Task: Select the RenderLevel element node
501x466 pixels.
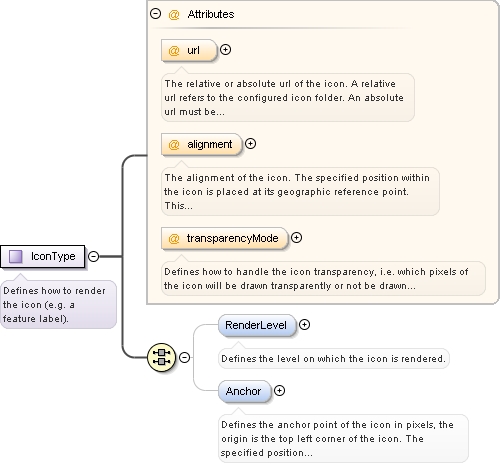Action: [x=257, y=325]
